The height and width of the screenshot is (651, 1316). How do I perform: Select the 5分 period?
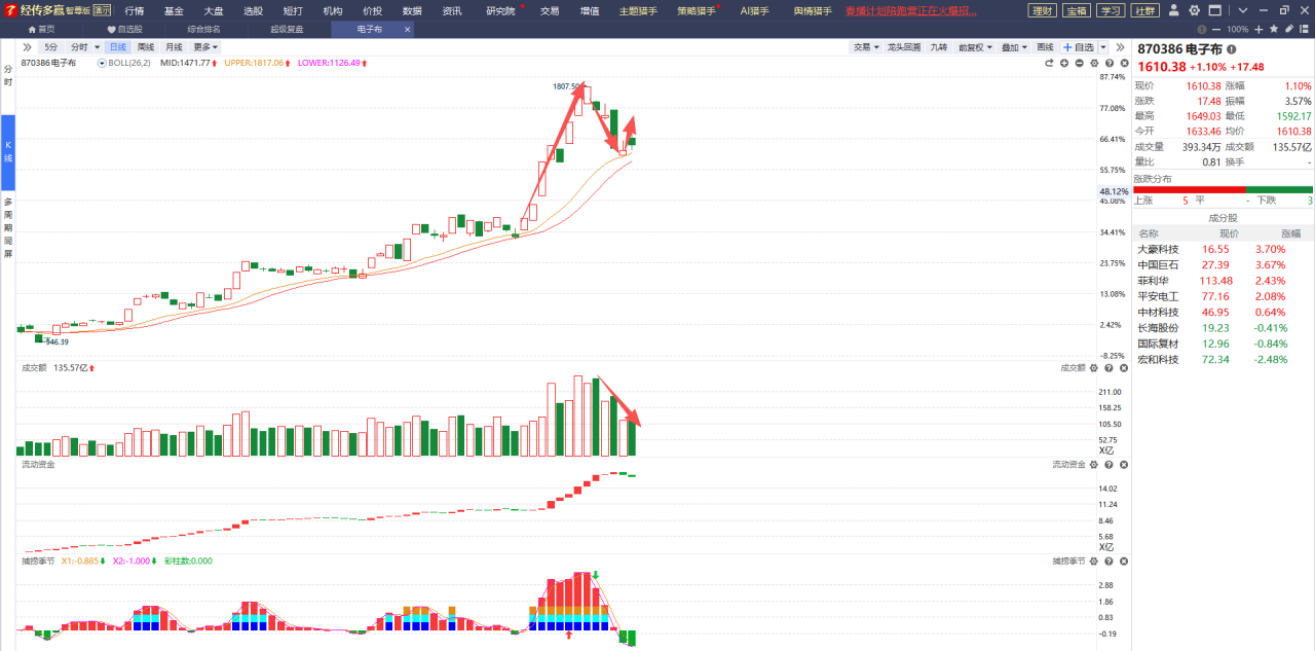[x=50, y=47]
